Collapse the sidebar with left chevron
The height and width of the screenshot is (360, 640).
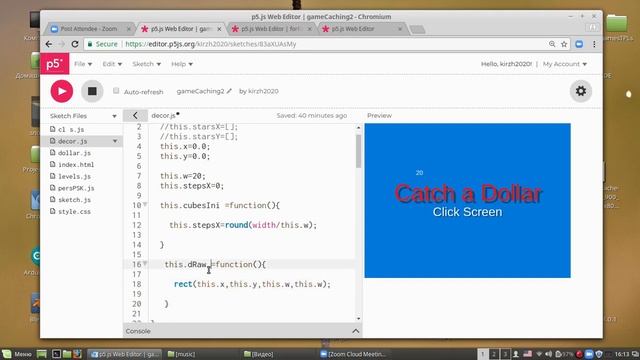[135, 116]
